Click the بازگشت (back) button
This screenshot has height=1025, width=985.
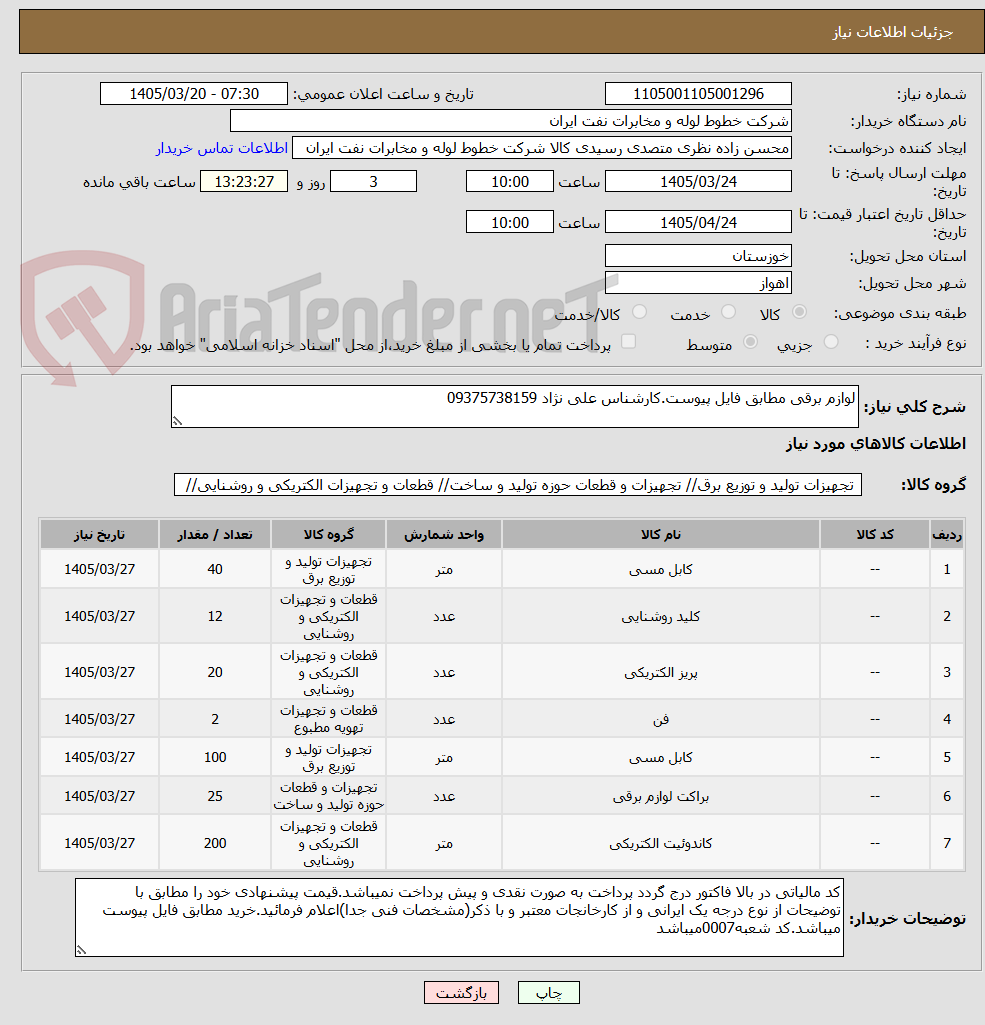click(461, 992)
